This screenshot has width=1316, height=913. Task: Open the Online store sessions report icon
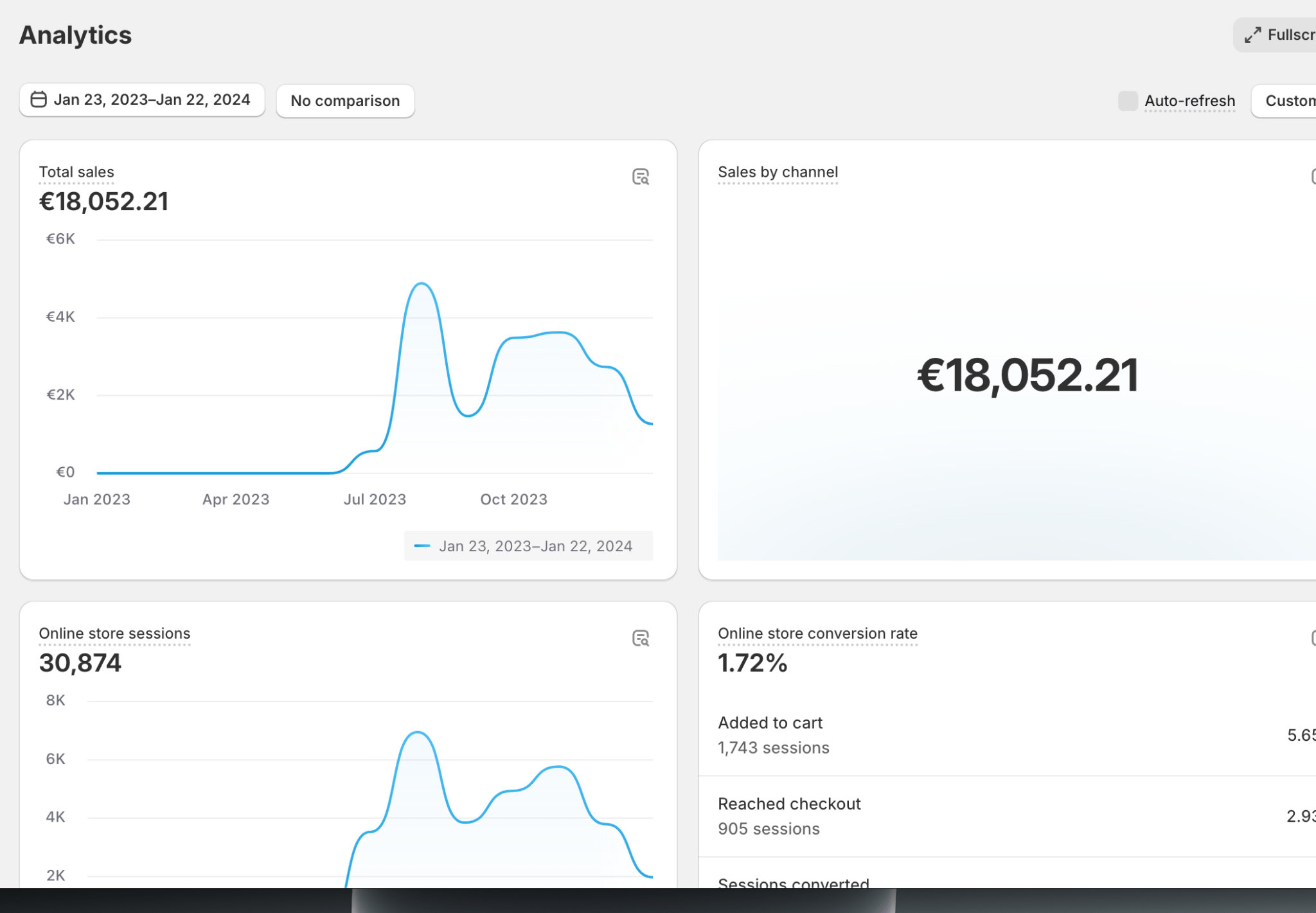coord(640,638)
